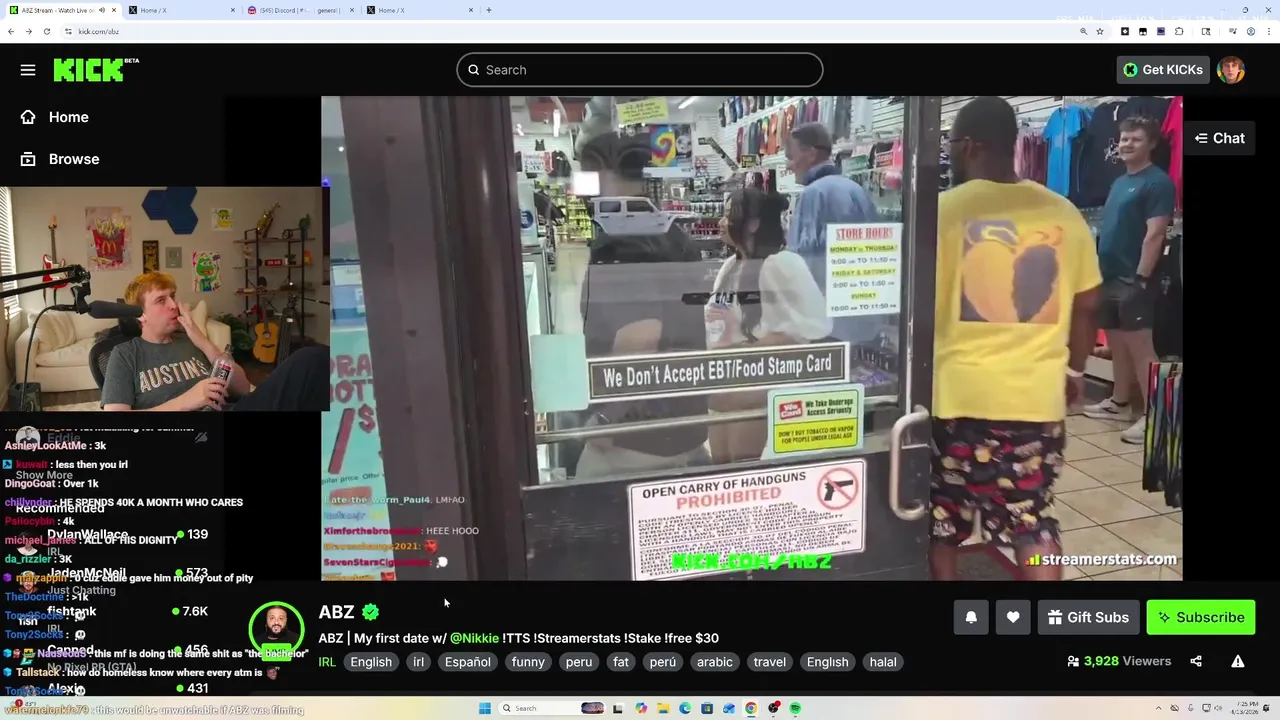Expand the Chat panel
Viewport: 1280px width, 720px height.
(x=1220, y=138)
